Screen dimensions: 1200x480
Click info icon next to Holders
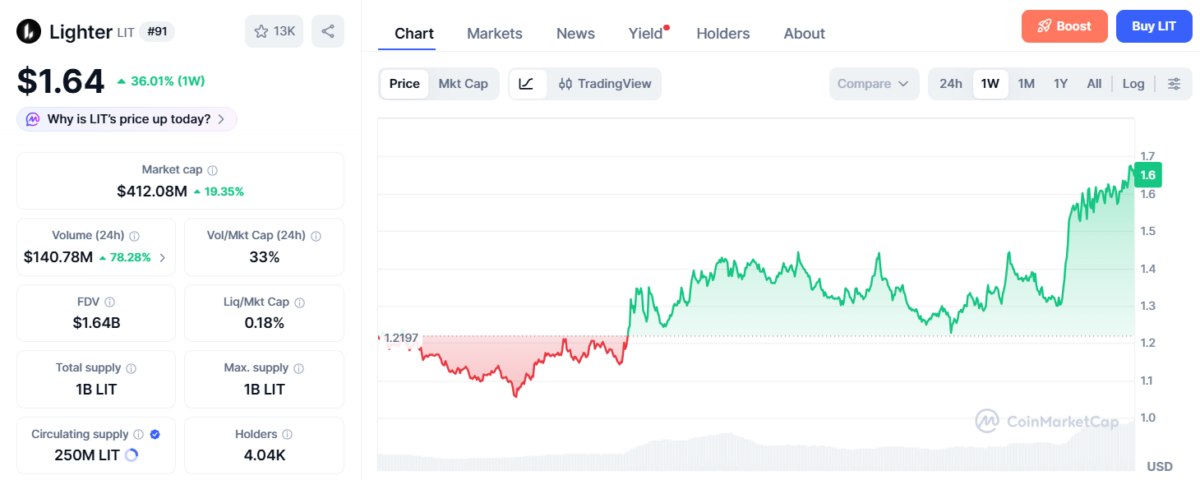(287, 434)
